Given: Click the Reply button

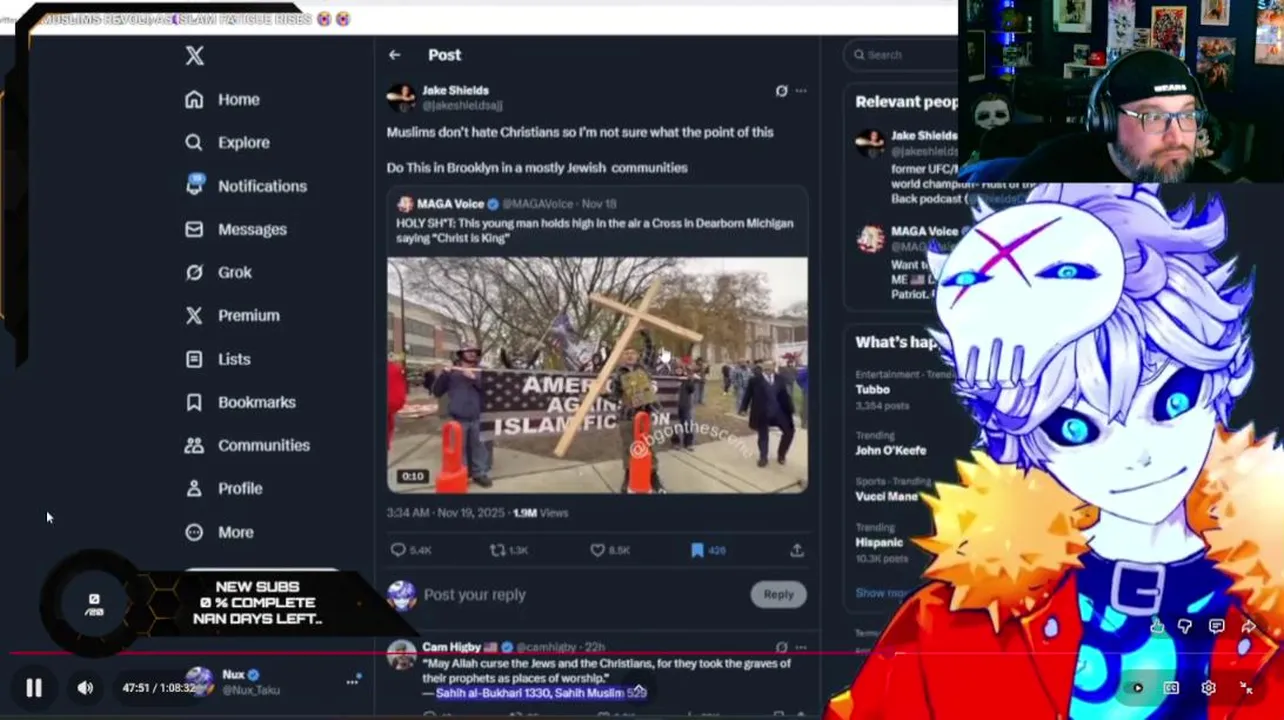Looking at the screenshot, I should click(778, 594).
